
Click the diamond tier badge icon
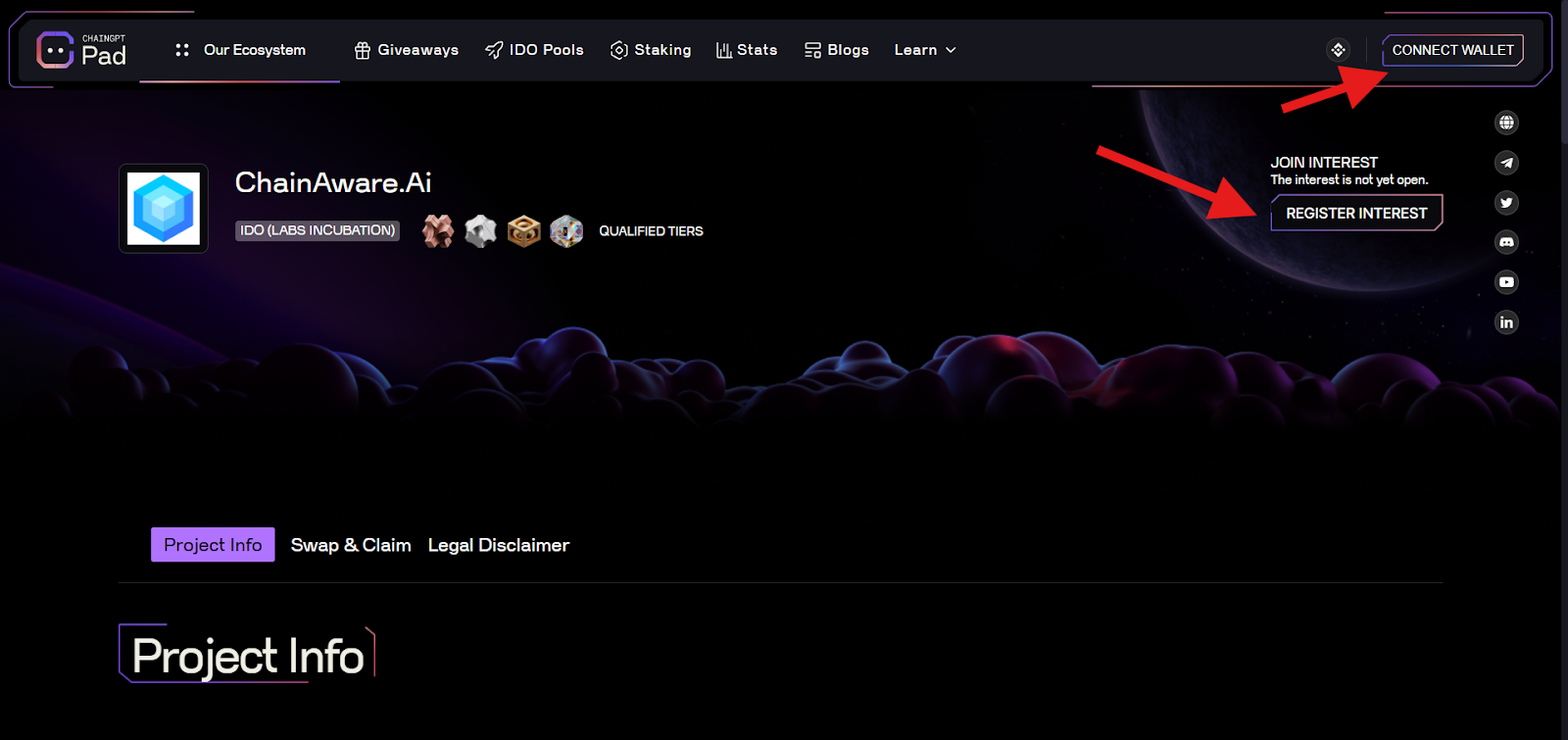(566, 231)
